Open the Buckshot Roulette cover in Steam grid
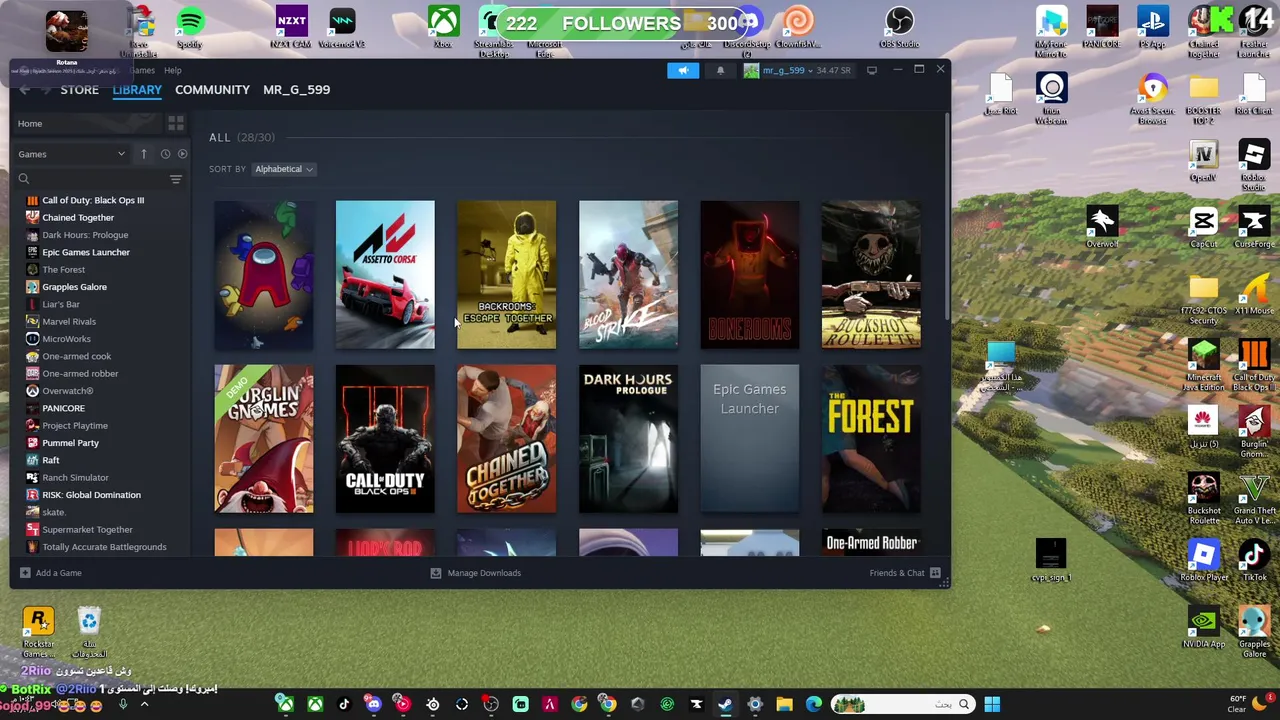This screenshot has width=1280, height=720. (871, 275)
